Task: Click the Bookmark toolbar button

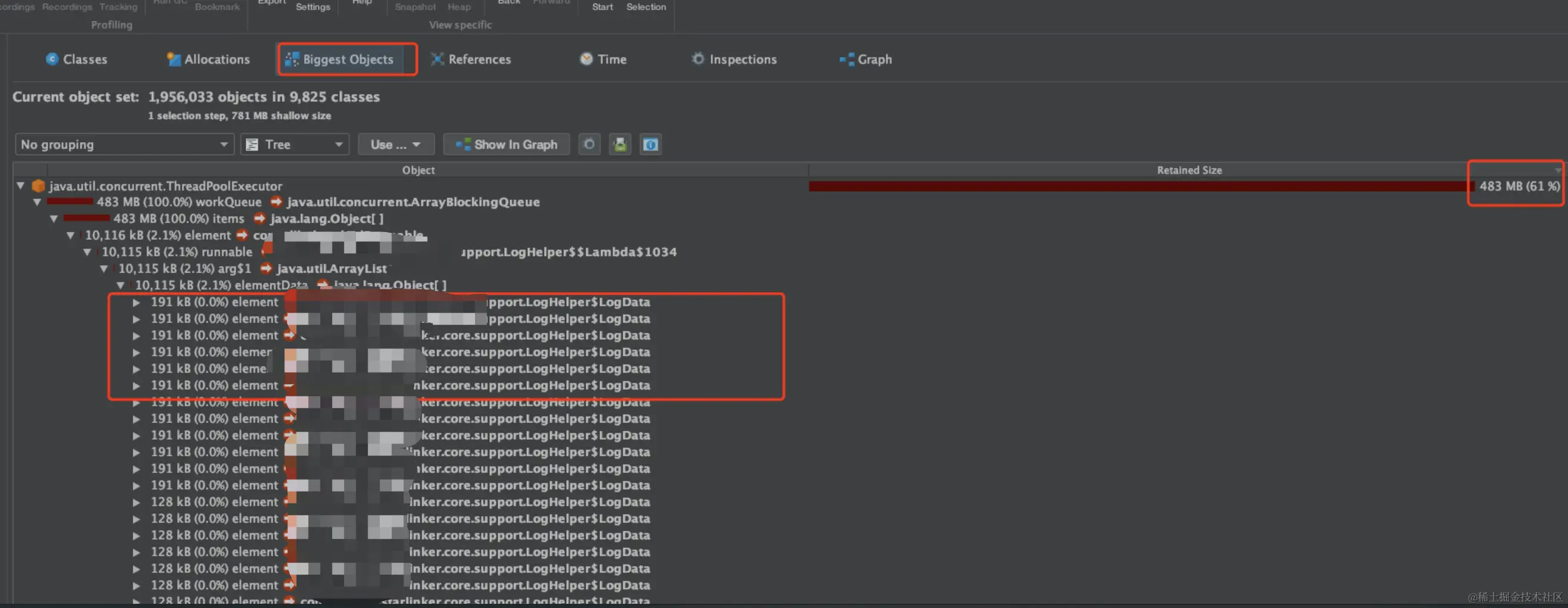Action: 217,7
